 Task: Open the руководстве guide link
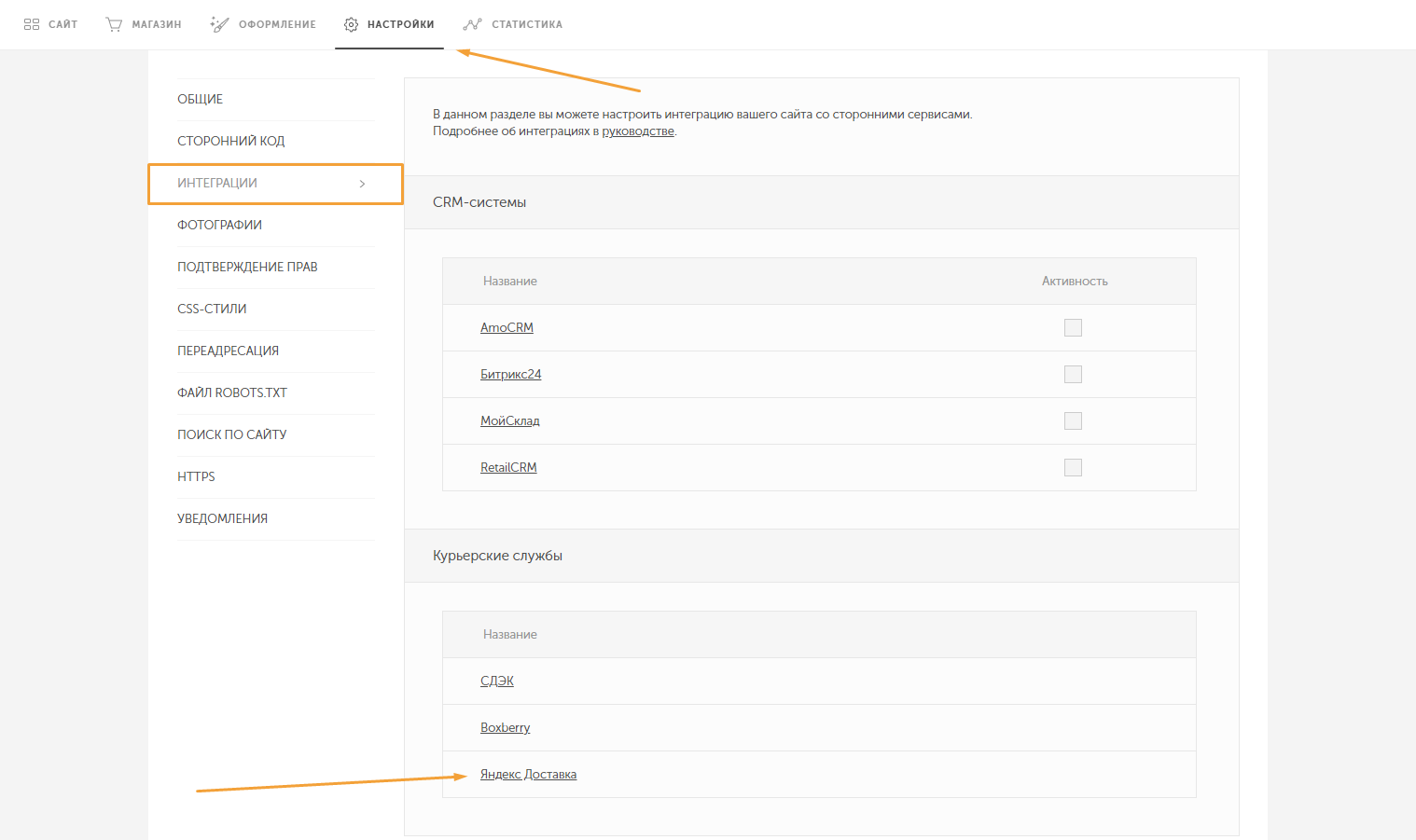(638, 131)
